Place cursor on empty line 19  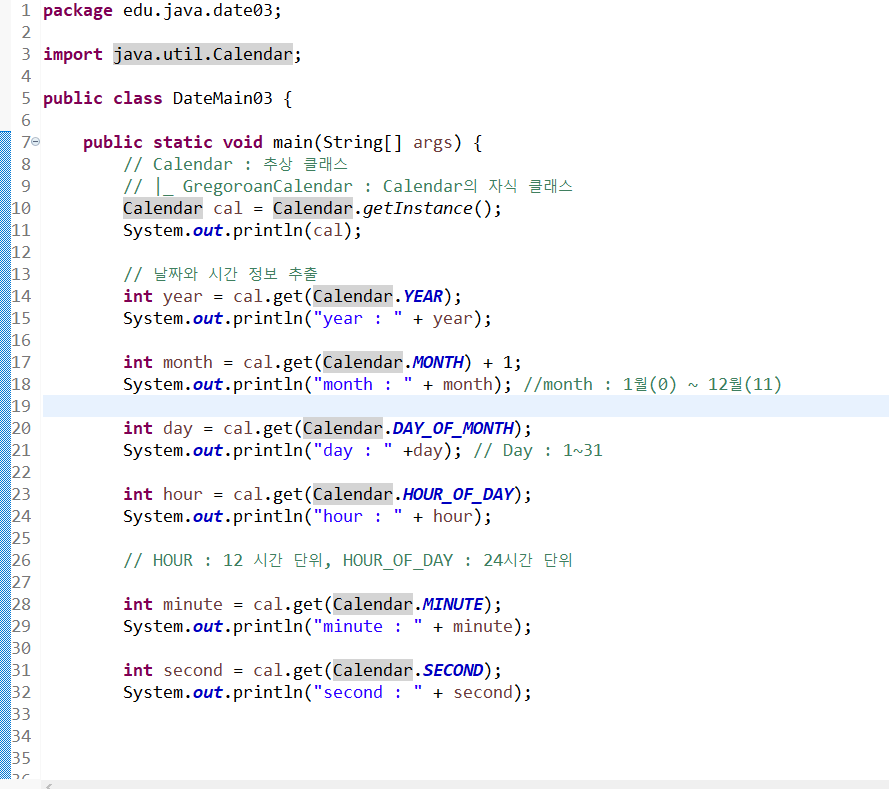coord(465,406)
